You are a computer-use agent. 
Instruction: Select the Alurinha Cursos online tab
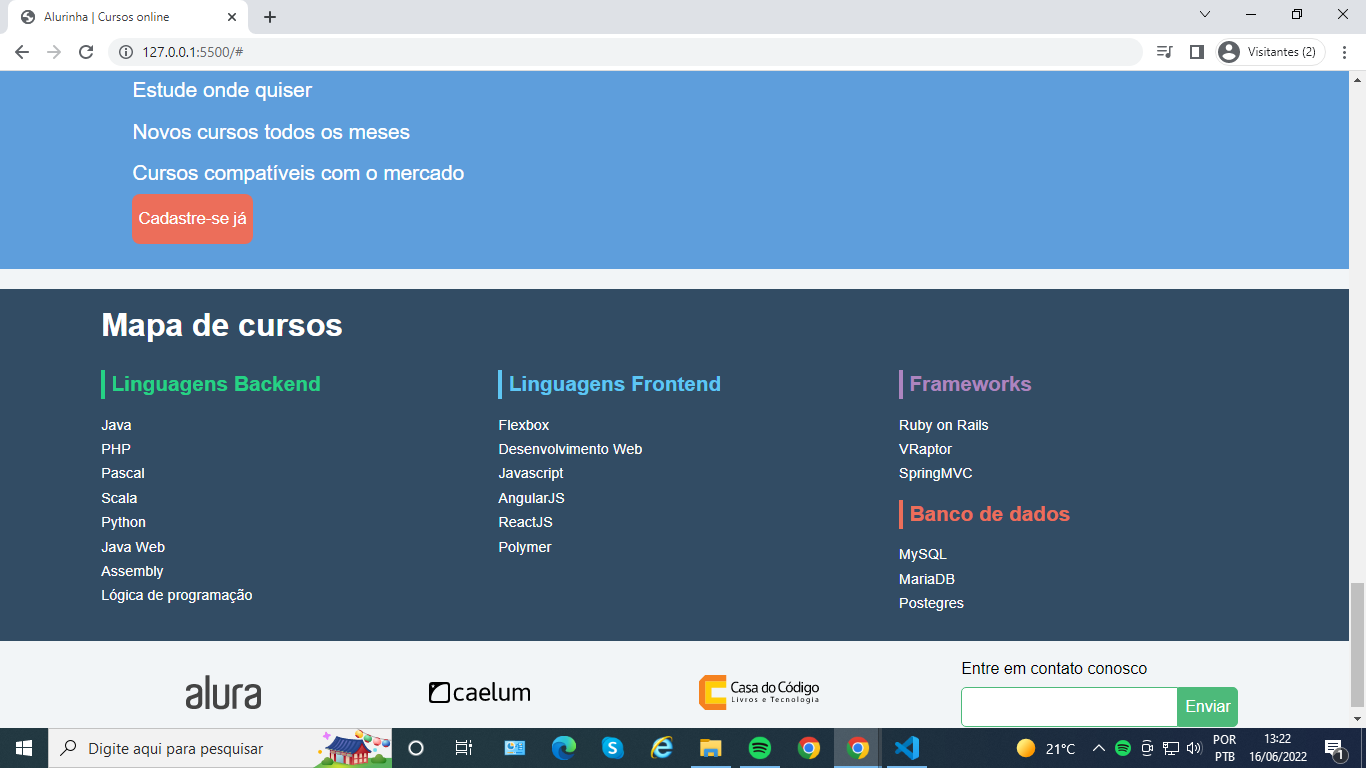[128, 17]
